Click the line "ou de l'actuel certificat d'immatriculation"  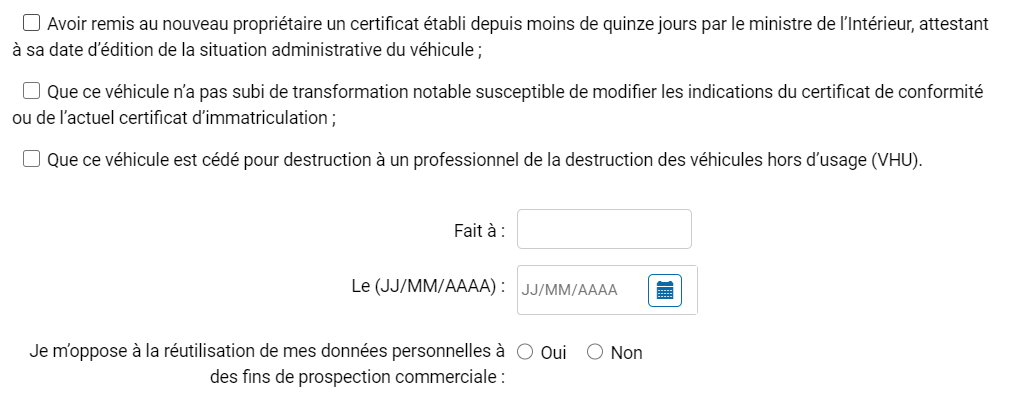[174, 118]
